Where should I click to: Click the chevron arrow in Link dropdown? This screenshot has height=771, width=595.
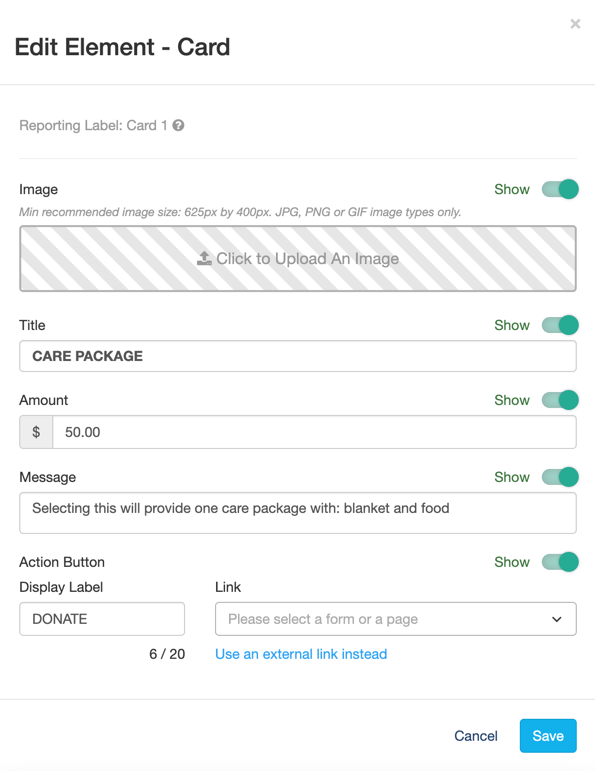click(x=557, y=619)
